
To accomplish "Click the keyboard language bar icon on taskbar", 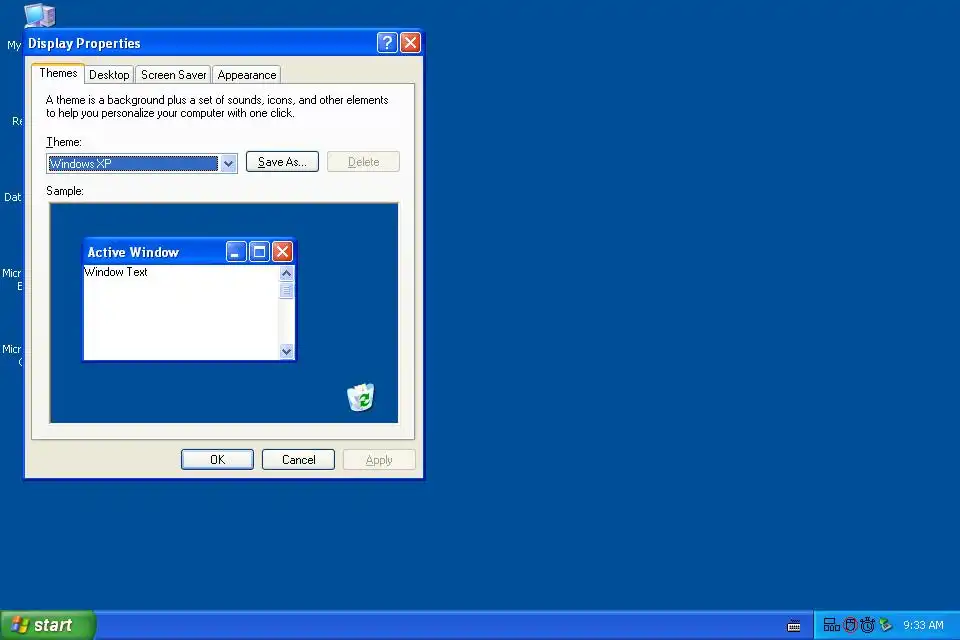I will 793,626.
